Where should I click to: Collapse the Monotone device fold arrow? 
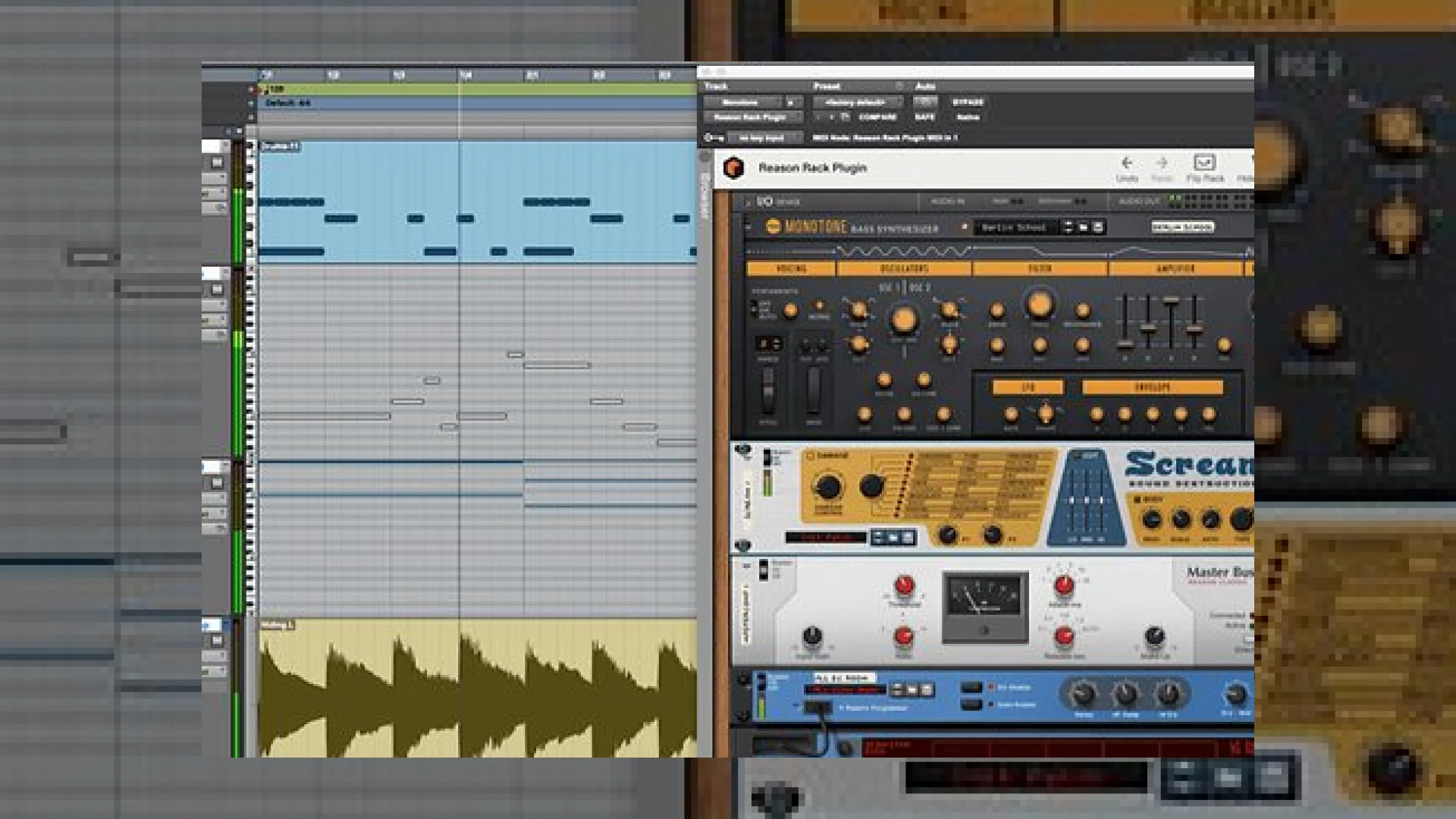coord(748,226)
